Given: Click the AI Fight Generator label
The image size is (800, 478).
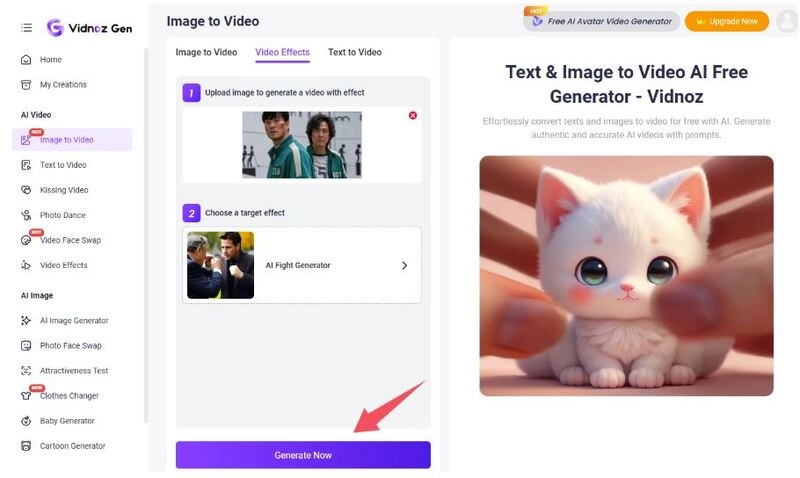Looking at the screenshot, I should tap(298, 265).
